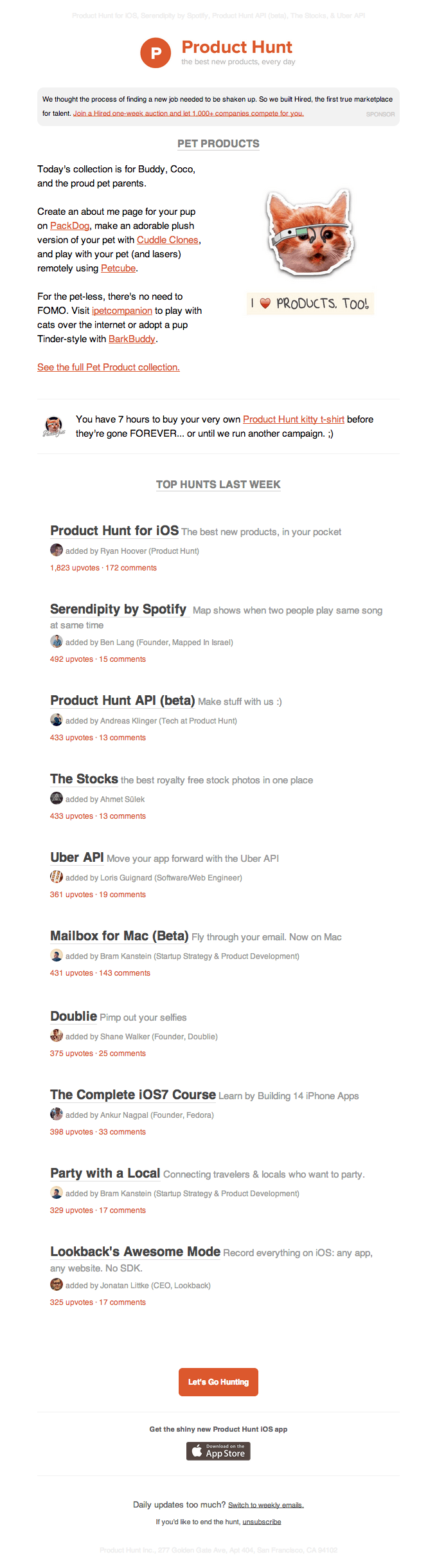
Task: Follow the Cuddle Clones link
Action: (167, 240)
